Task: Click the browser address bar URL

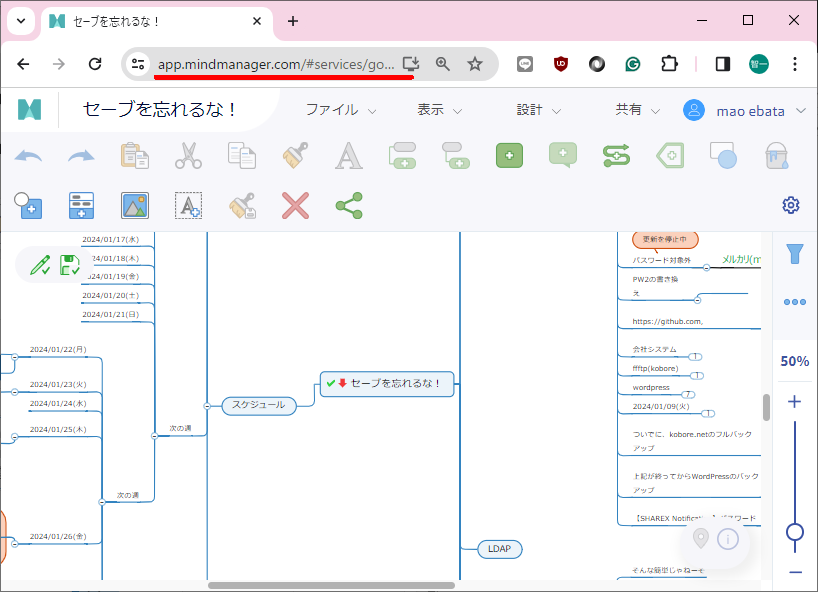Action: tap(276, 64)
